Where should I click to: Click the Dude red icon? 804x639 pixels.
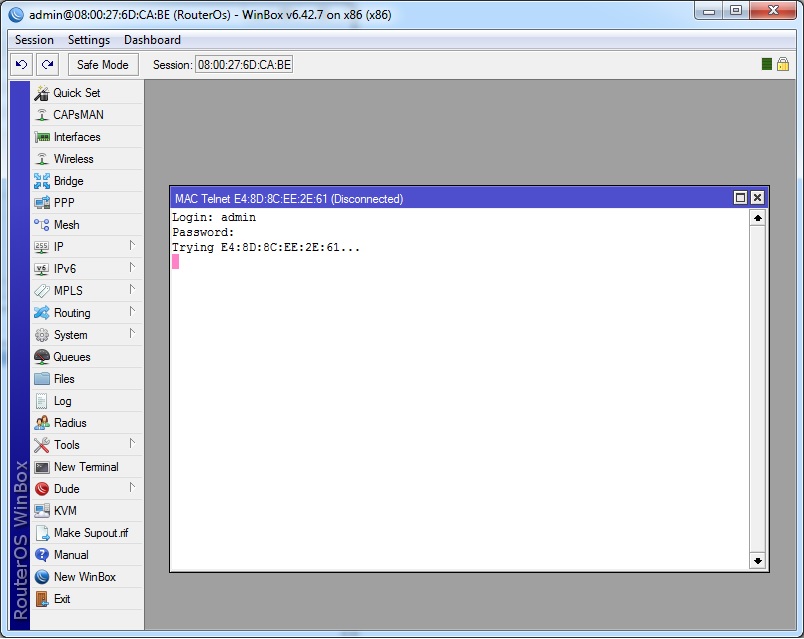42,489
